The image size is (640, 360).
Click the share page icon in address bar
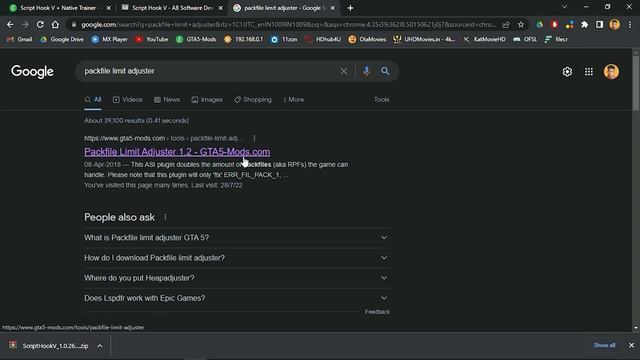506,24
